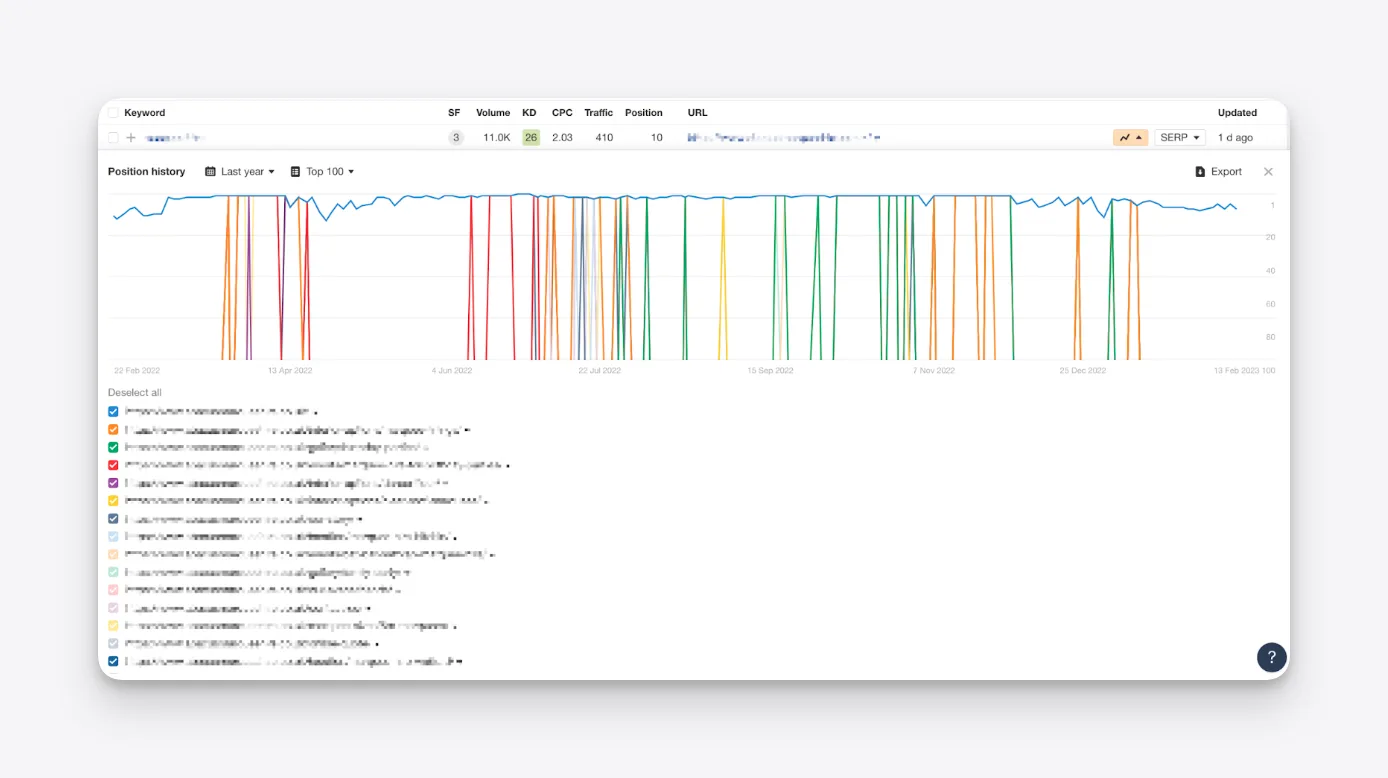Open the SERP dropdown
Viewport: 1388px width, 778px height.
click(x=1180, y=138)
